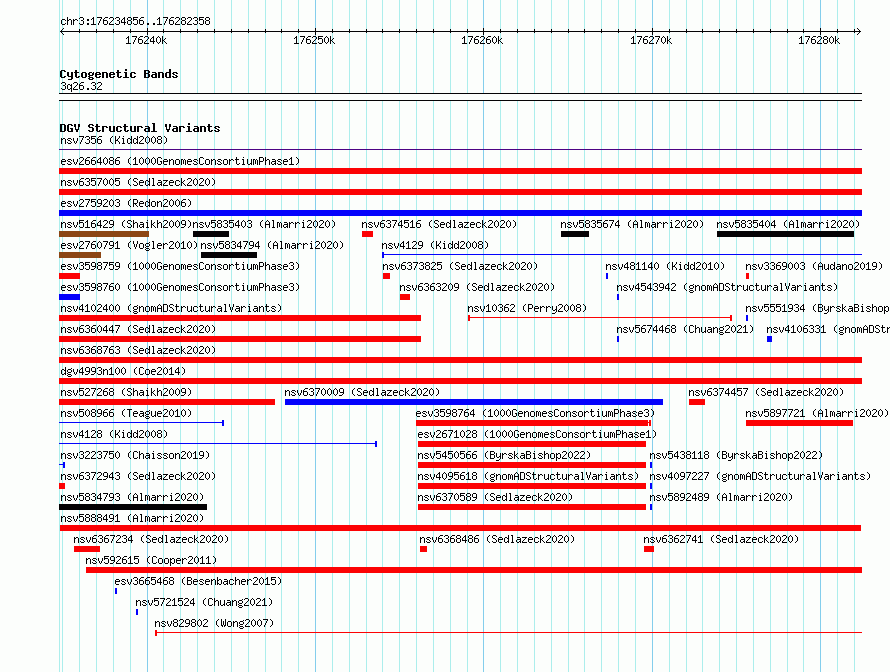Viewport: 890px width, 672px height.
Task: Click the nsv7356 (Kidd2008) variant label
Action: click(114, 140)
